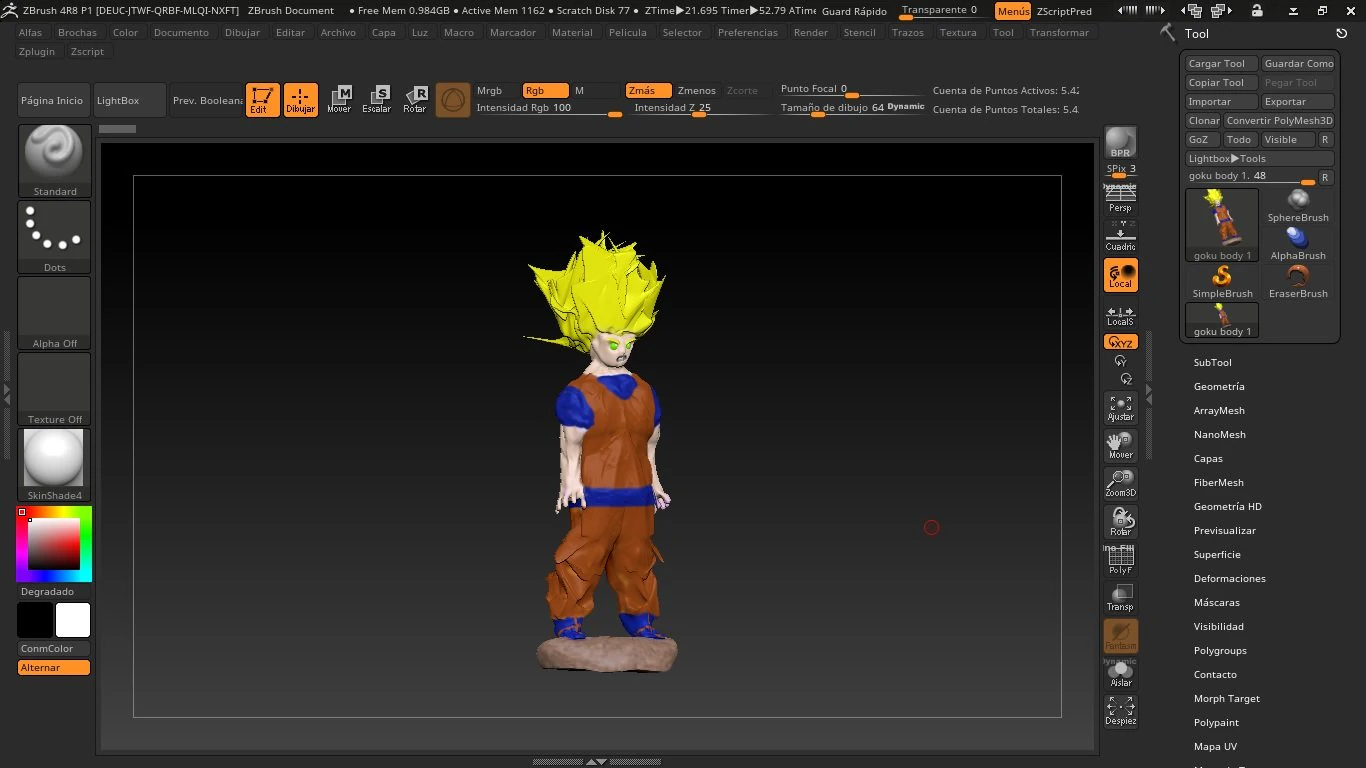Image resolution: width=1366 pixels, height=768 pixels.
Task: Toggle Transp transparency mode
Action: coord(1120,598)
